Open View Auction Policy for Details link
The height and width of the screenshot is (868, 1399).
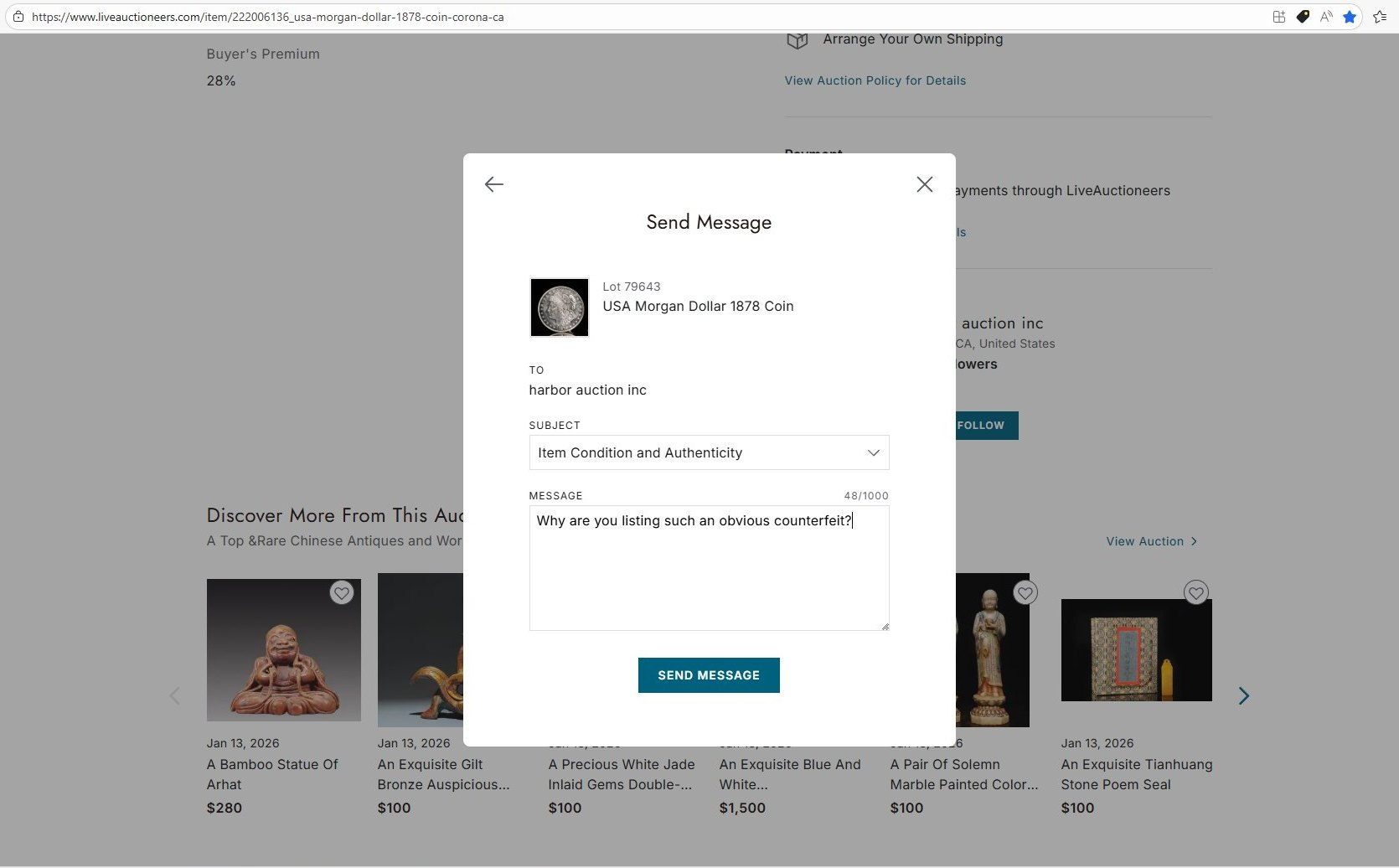click(875, 80)
